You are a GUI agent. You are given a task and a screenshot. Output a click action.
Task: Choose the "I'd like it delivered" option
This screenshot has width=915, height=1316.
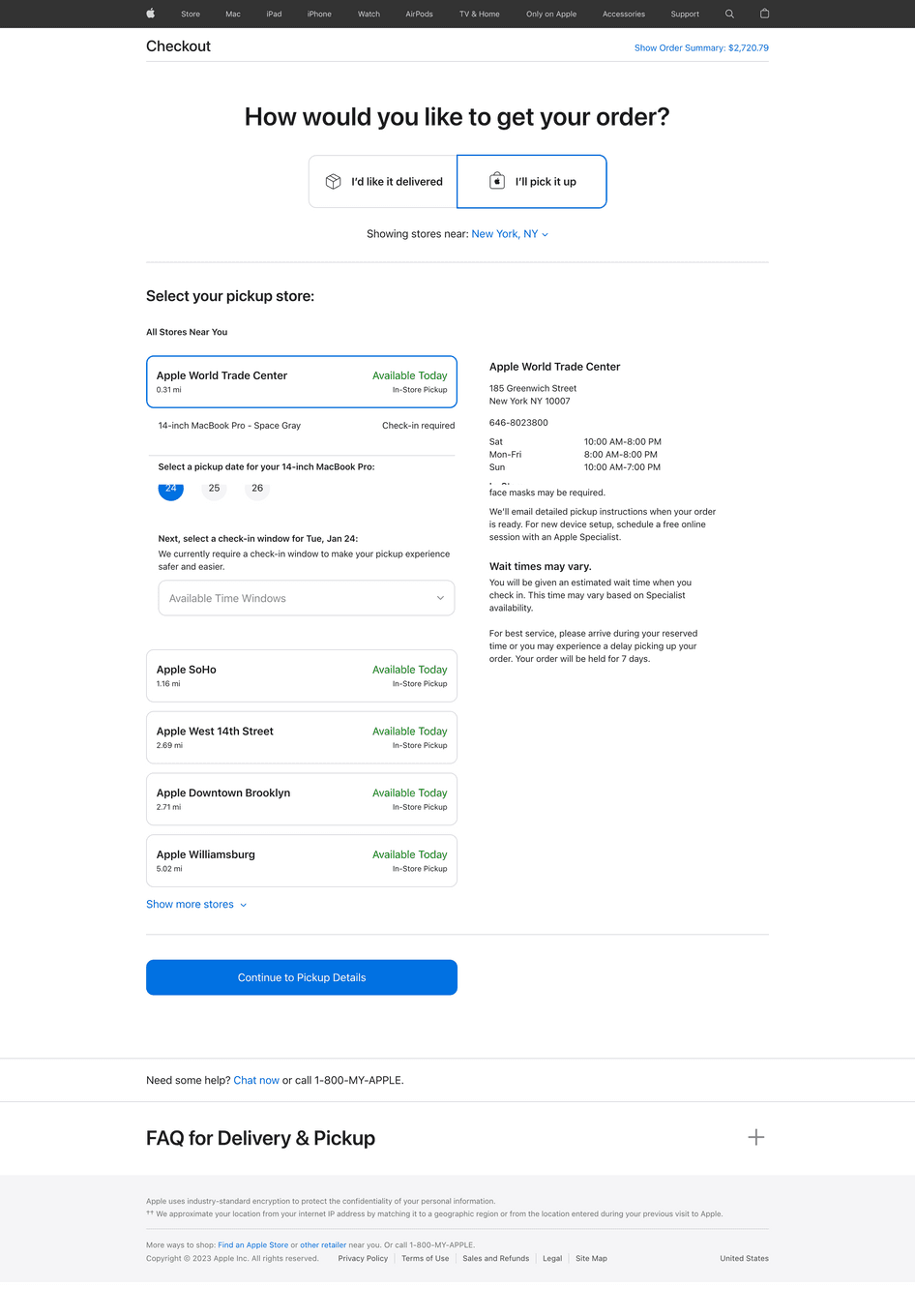click(383, 182)
